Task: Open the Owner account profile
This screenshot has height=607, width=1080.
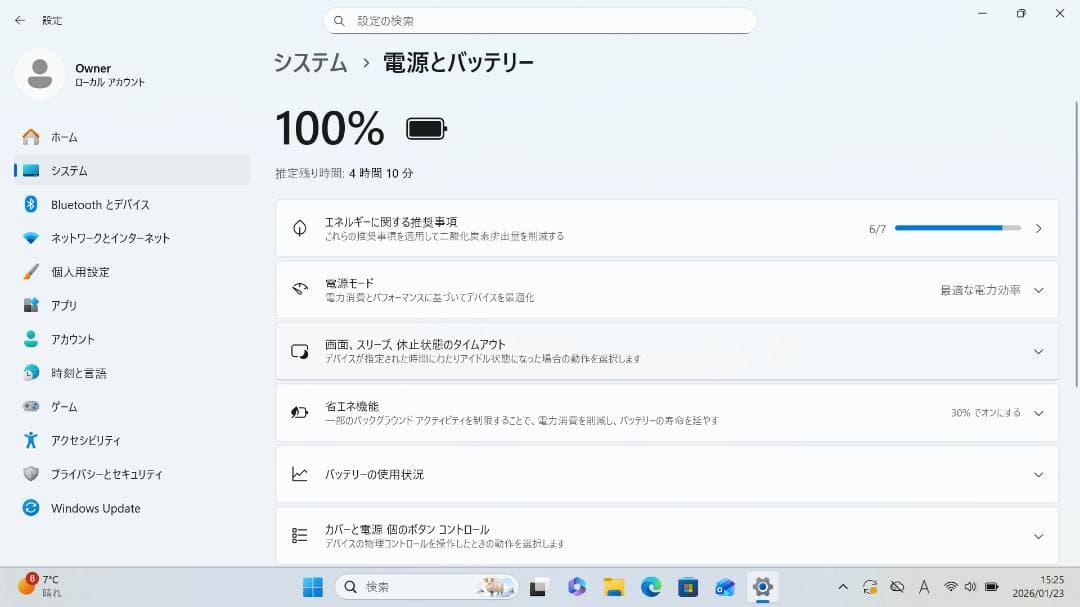Action: 75,75
